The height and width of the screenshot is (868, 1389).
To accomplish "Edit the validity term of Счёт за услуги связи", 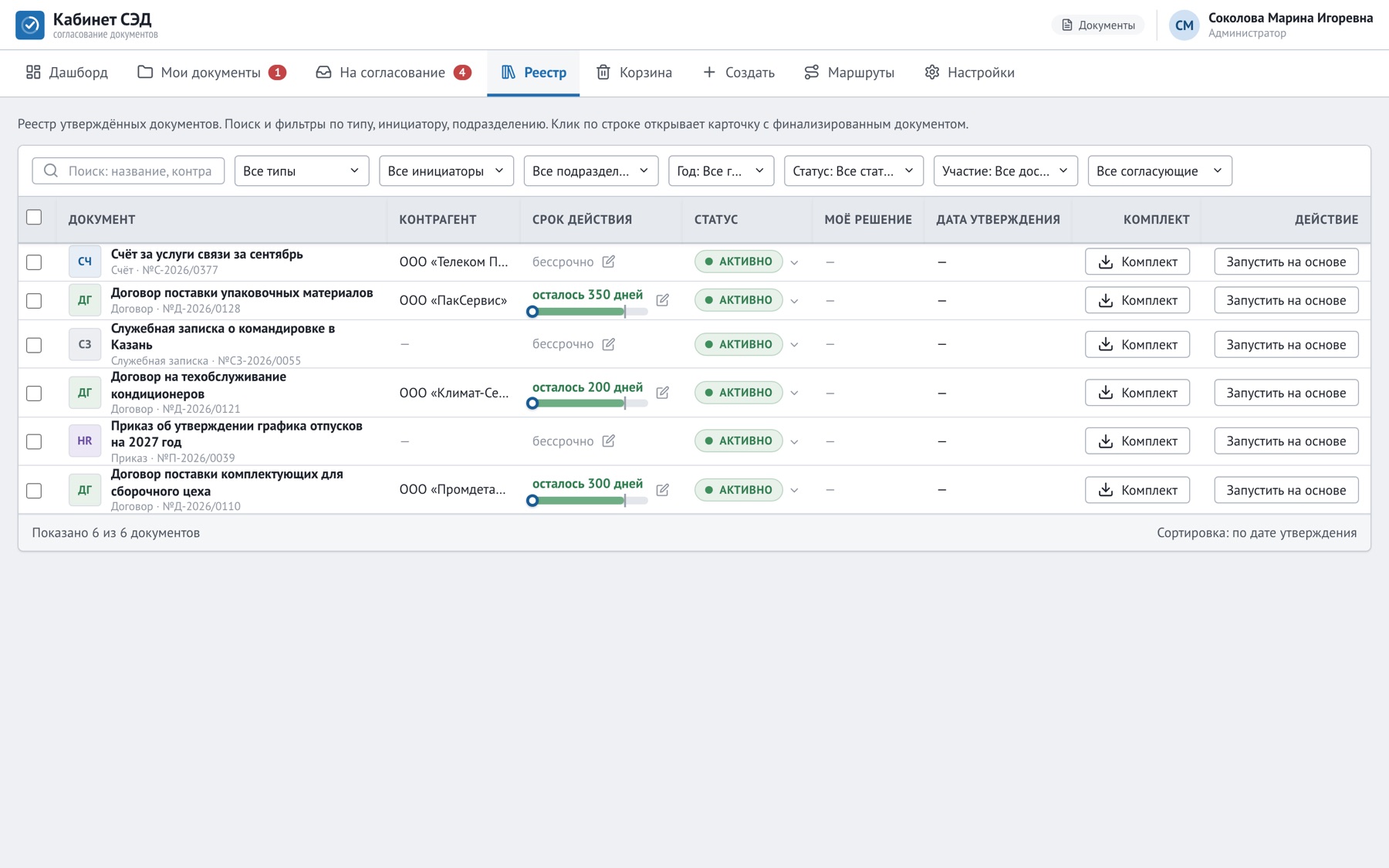I will tap(609, 262).
